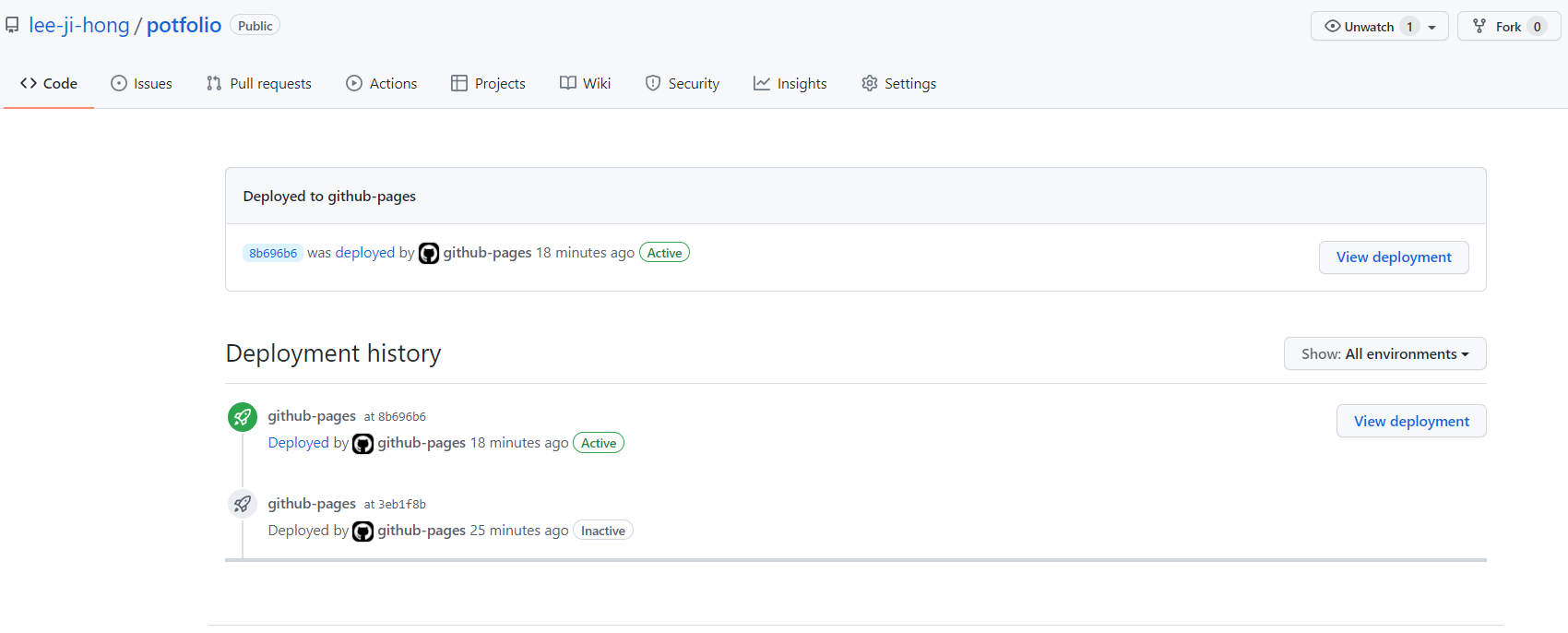Click the Wiki book icon
Viewport: 1568px width, 633px height.
tap(568, 83)
